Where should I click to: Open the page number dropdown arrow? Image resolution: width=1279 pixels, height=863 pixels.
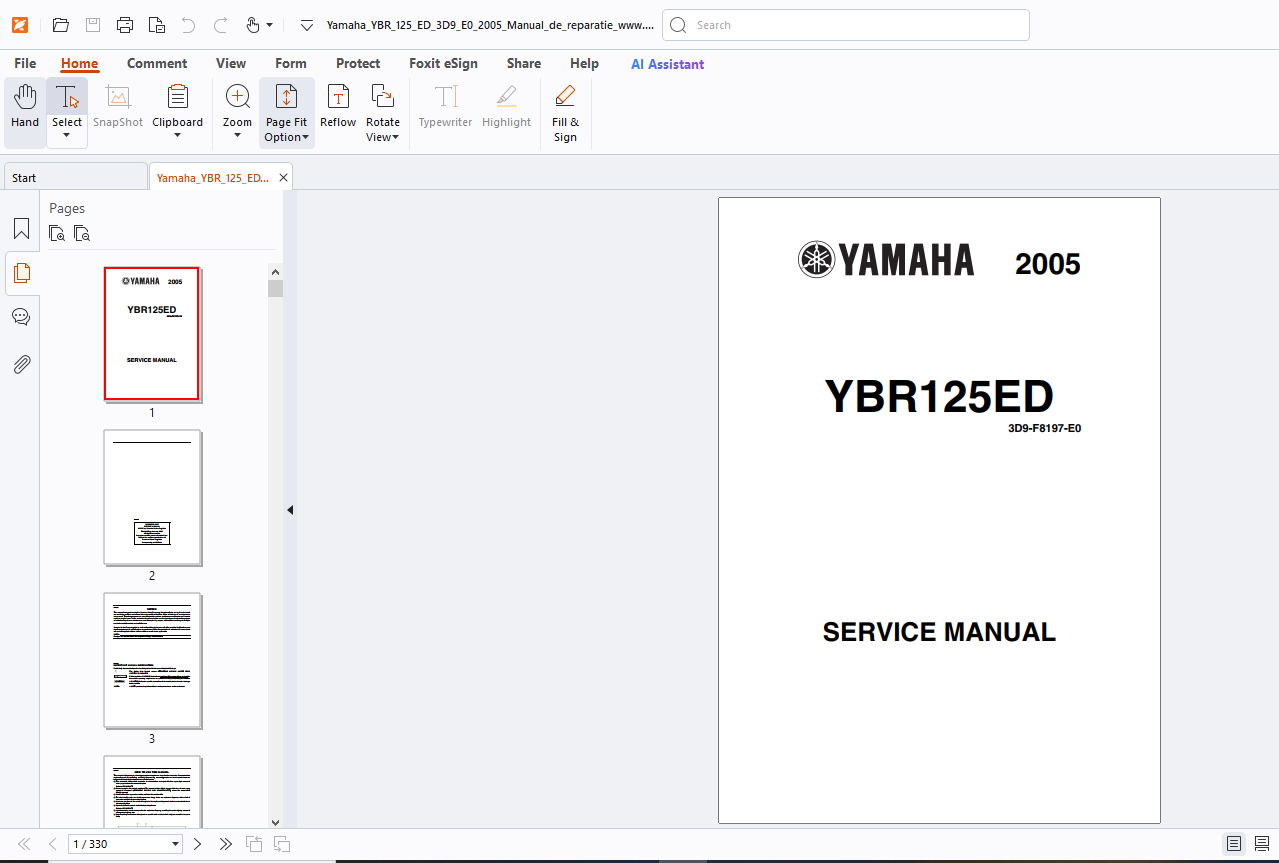(x=175, y=844)
